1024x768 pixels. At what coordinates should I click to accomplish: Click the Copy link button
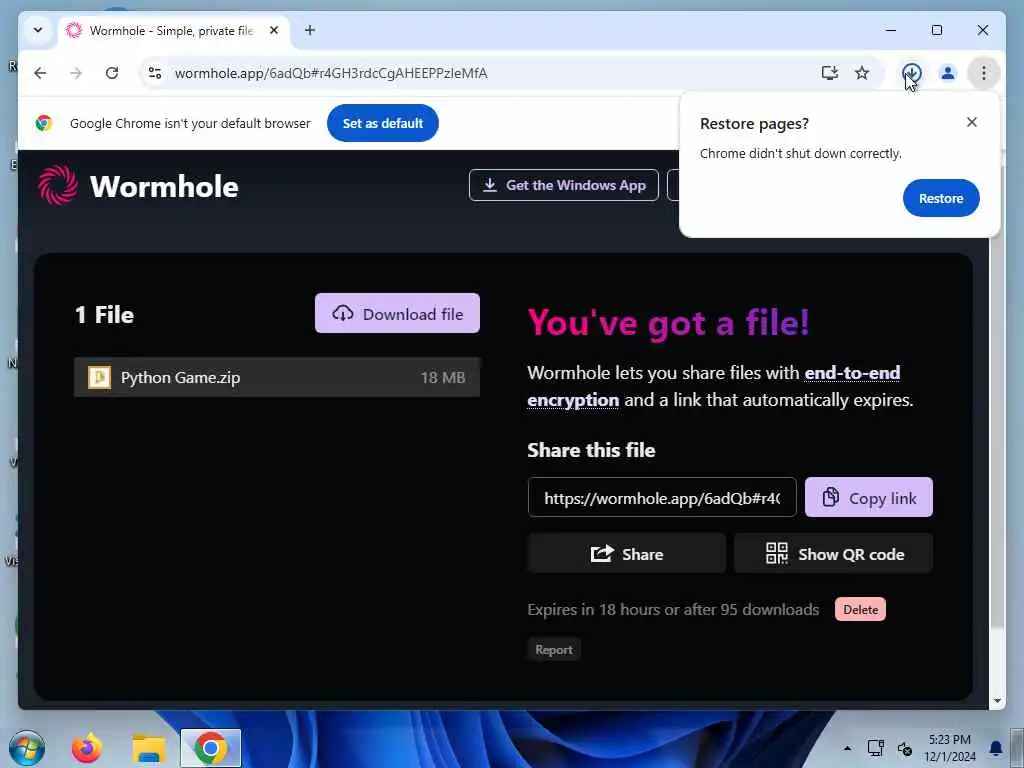click(869, 498)
